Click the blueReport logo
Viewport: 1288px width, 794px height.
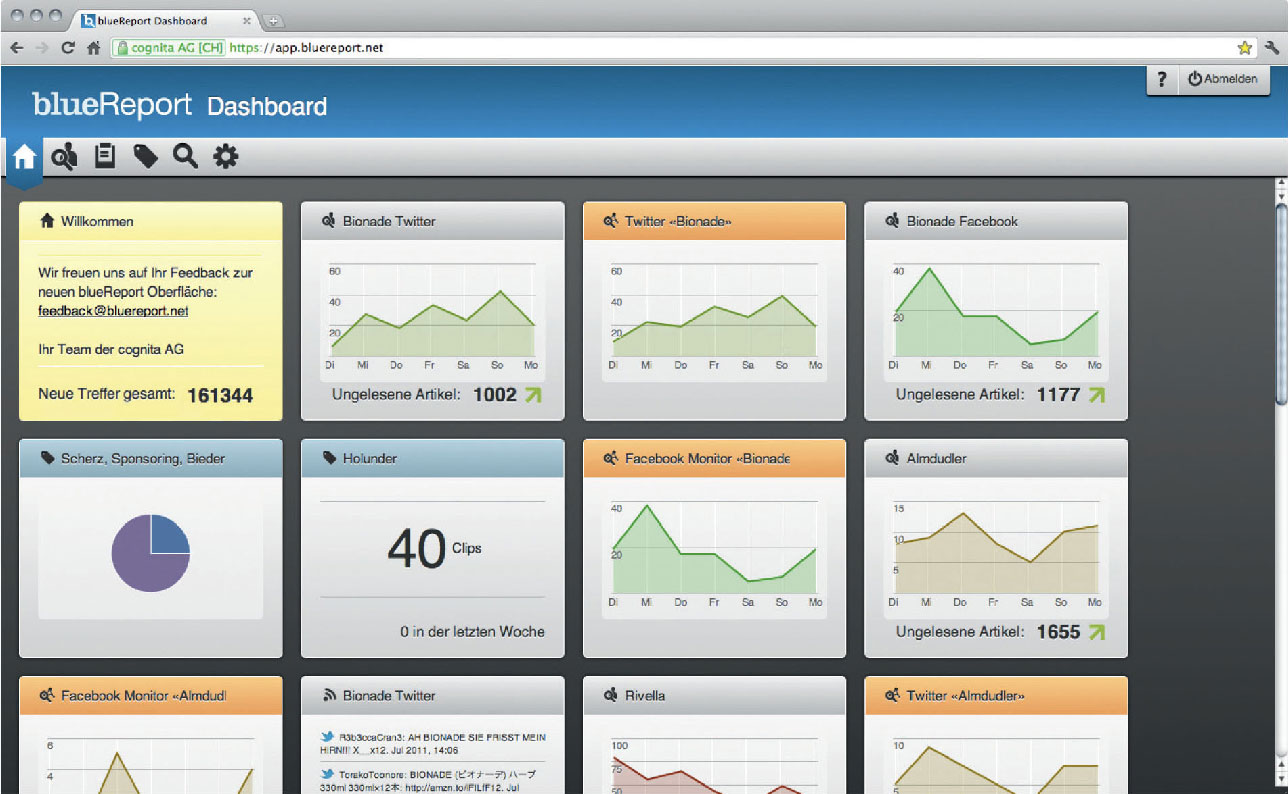click(112, 105)
